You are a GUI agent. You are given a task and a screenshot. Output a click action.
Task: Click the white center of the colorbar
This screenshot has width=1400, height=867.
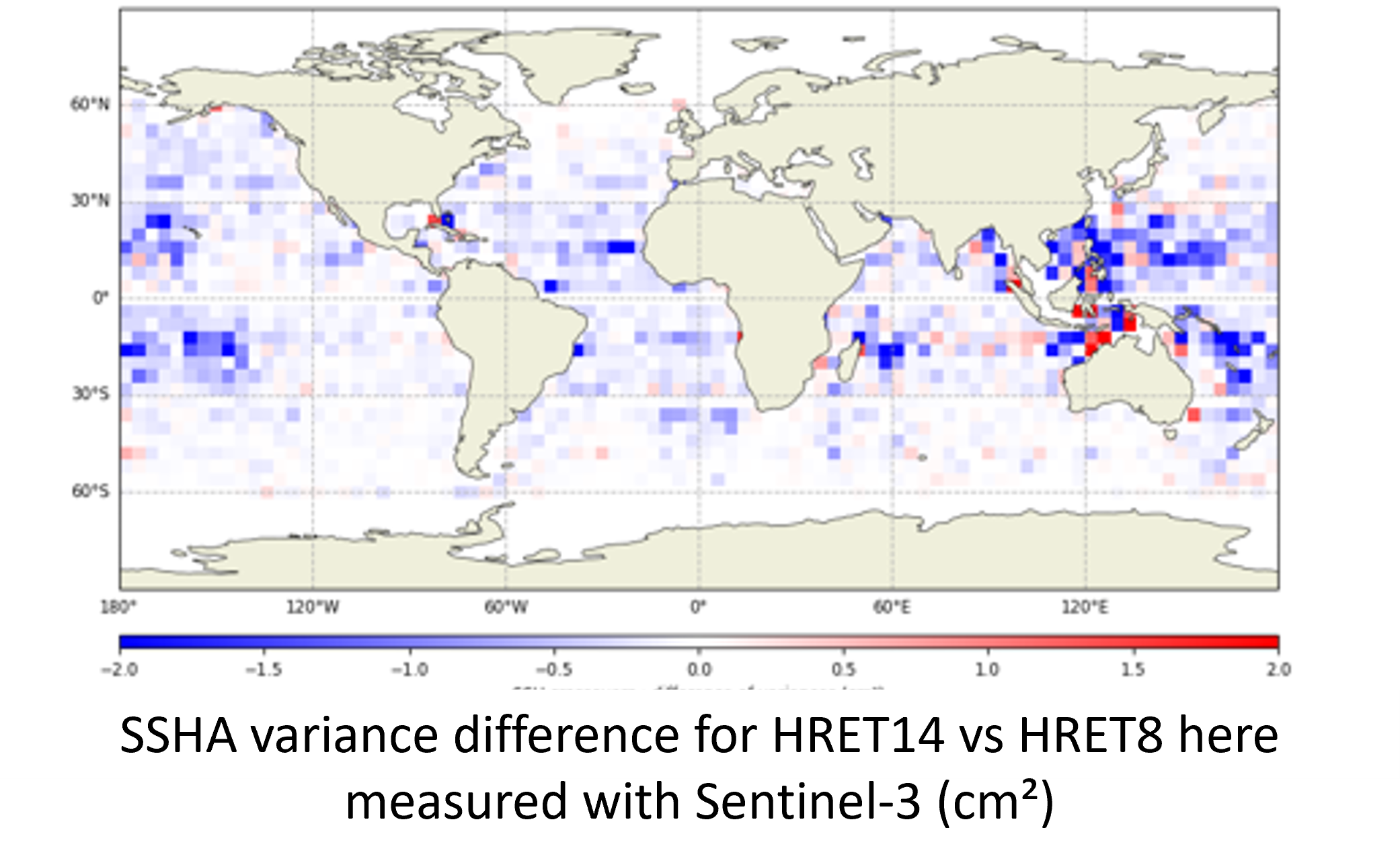[x=699, y=642]
